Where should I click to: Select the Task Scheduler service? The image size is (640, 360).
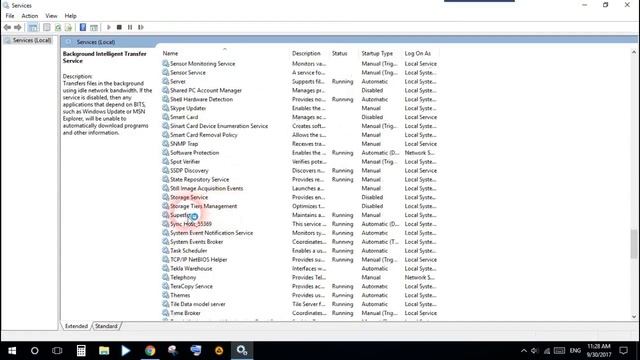click(x=300, y=251)
